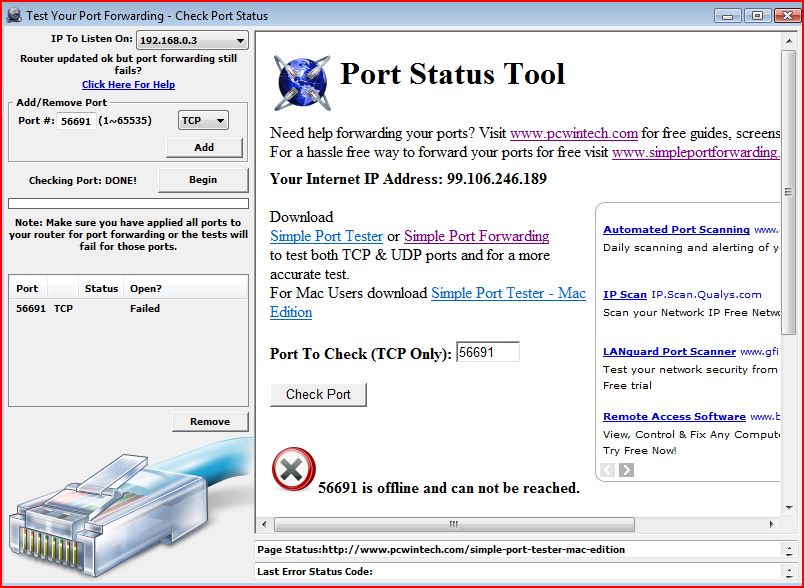Click the red X offline status icon

(293, 469)
